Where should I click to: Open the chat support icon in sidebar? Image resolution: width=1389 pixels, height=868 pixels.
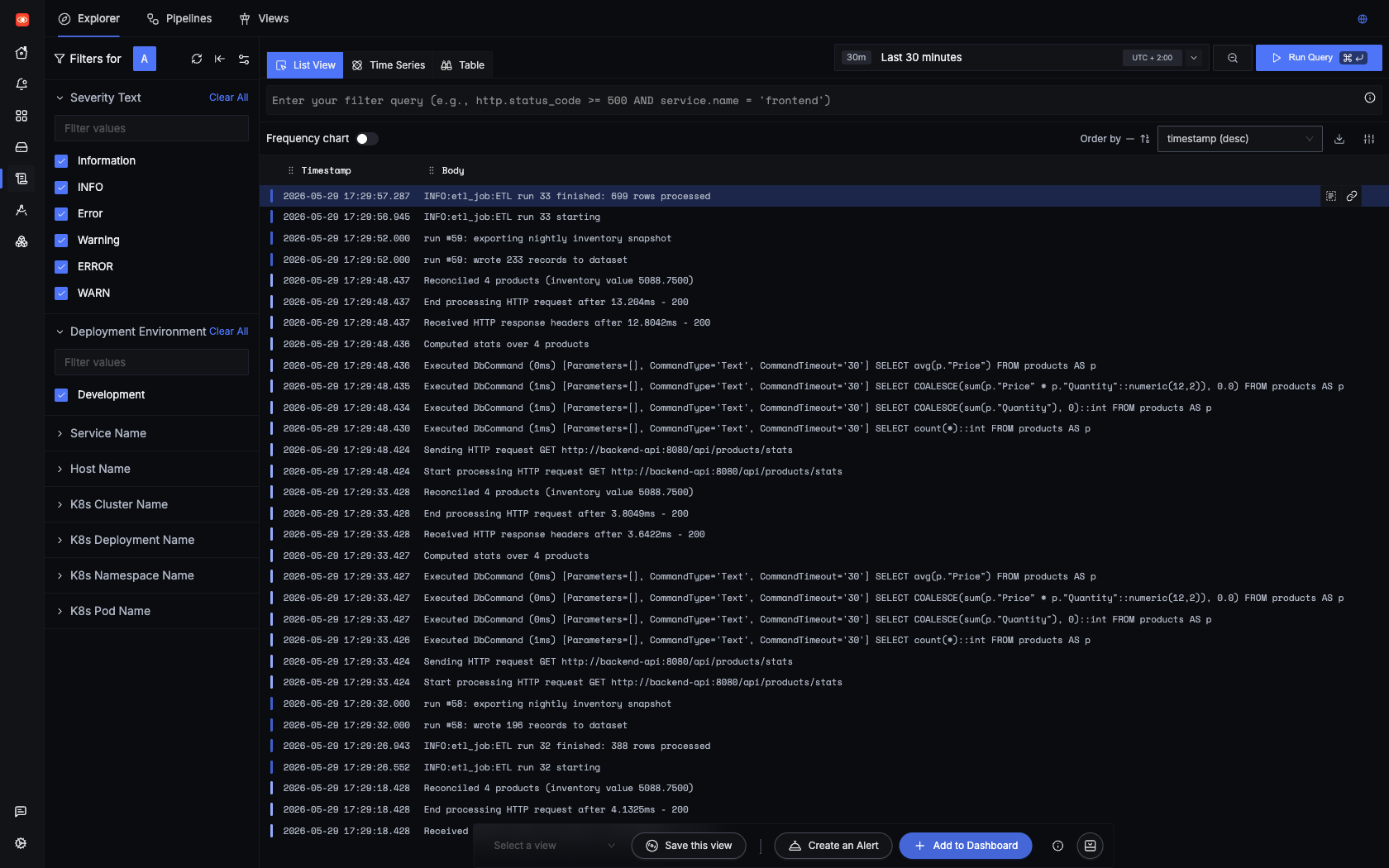point(21,812)
